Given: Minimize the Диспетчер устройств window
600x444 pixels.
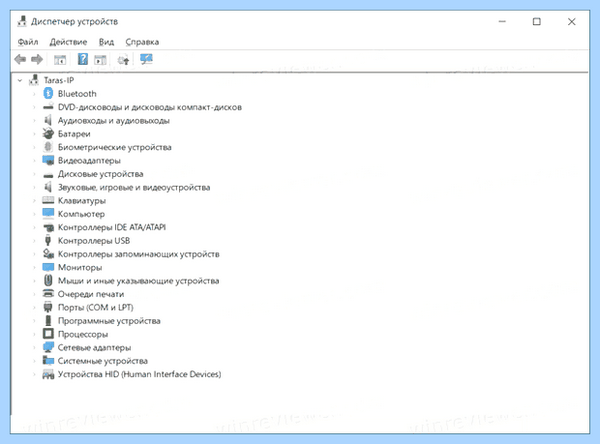Looking at the screenshot, I should point(502,22).
